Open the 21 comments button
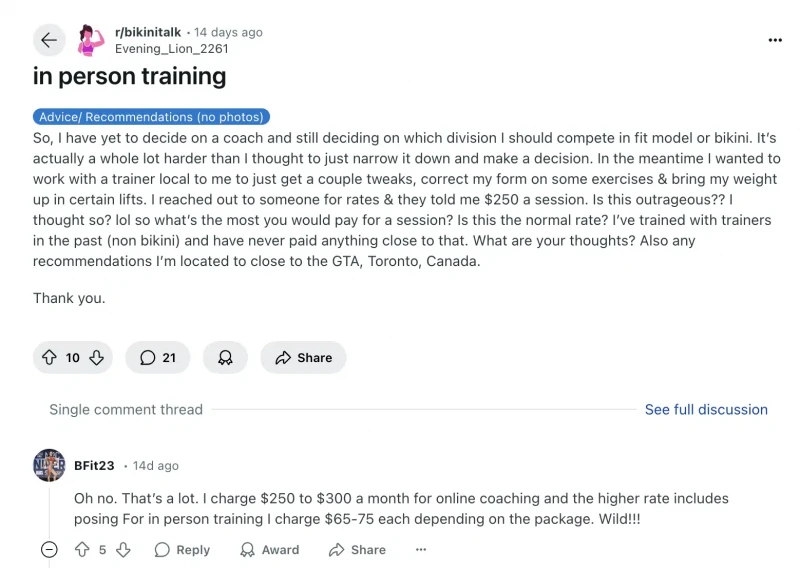The image size is (800, 568). point(158,357)
